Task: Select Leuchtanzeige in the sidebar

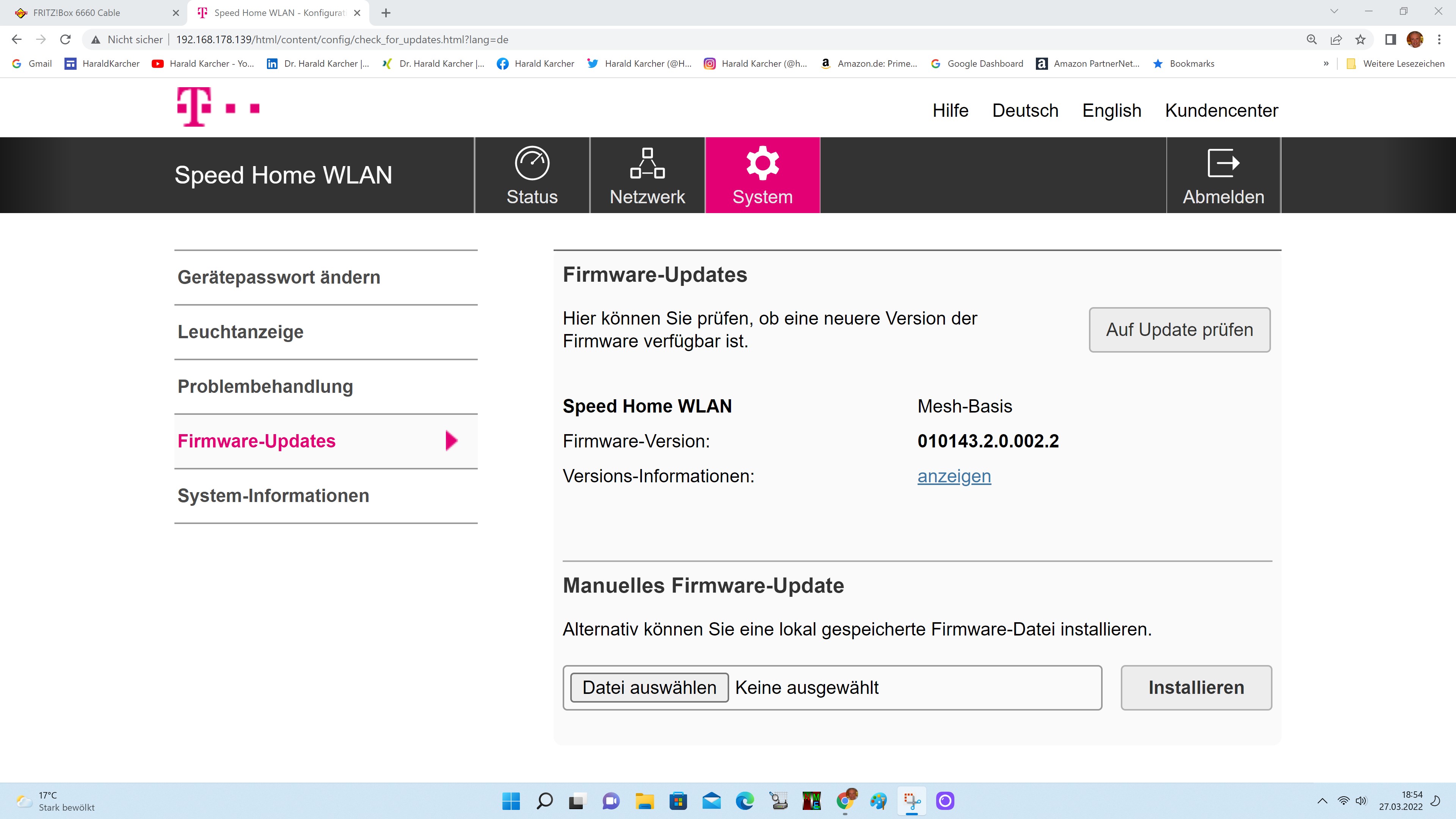Action: pyautogui.click(x=240, y=332)
